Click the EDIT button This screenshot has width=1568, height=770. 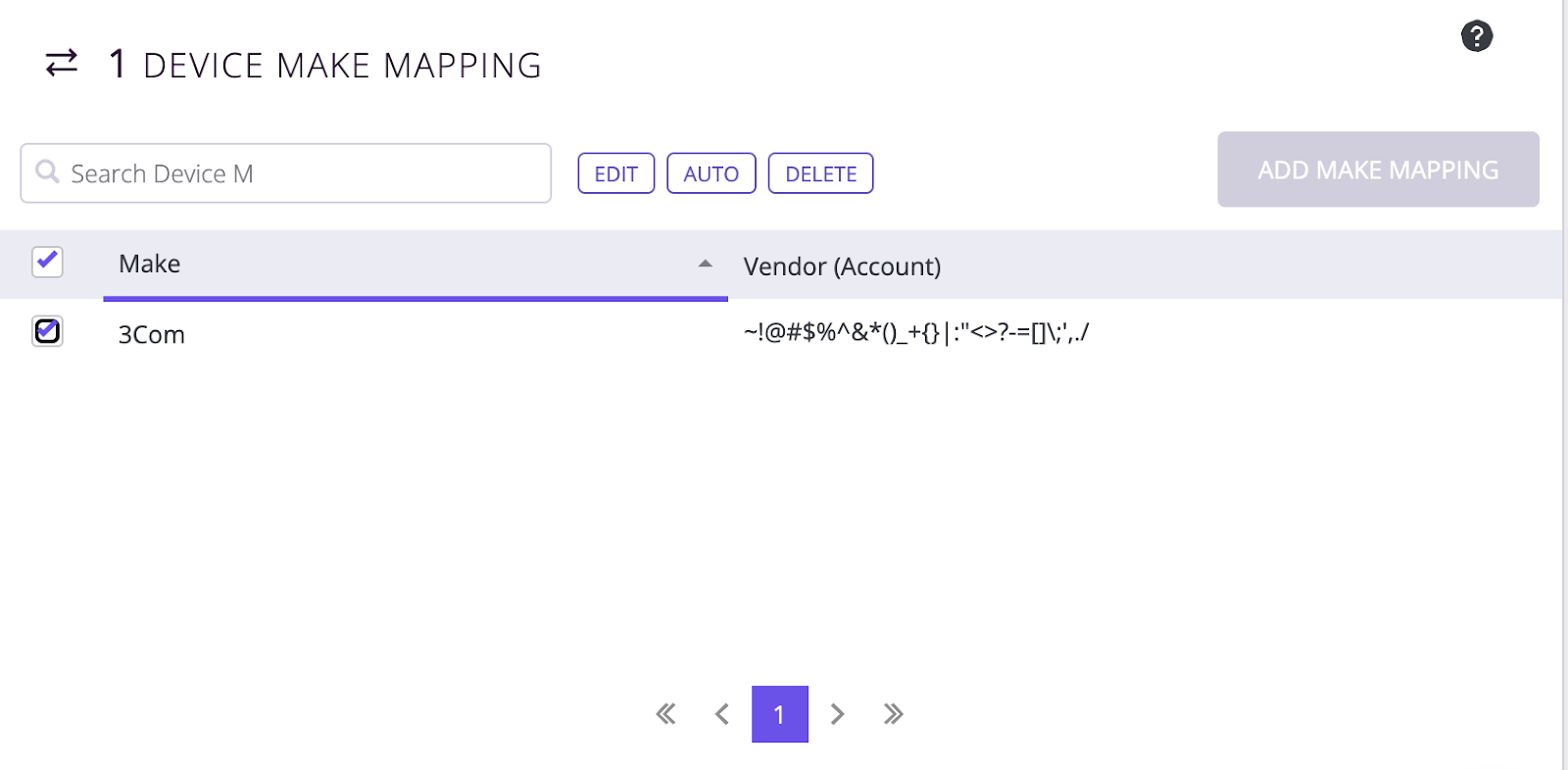[x=616, y=173]
